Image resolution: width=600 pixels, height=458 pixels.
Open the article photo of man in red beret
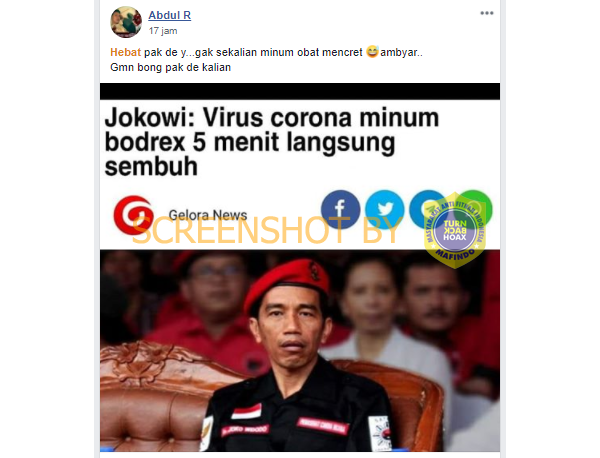[300, 350]
